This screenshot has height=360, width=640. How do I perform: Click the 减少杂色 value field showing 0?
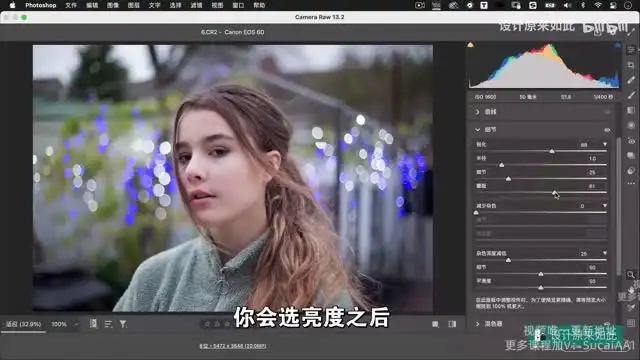point(582,206)
